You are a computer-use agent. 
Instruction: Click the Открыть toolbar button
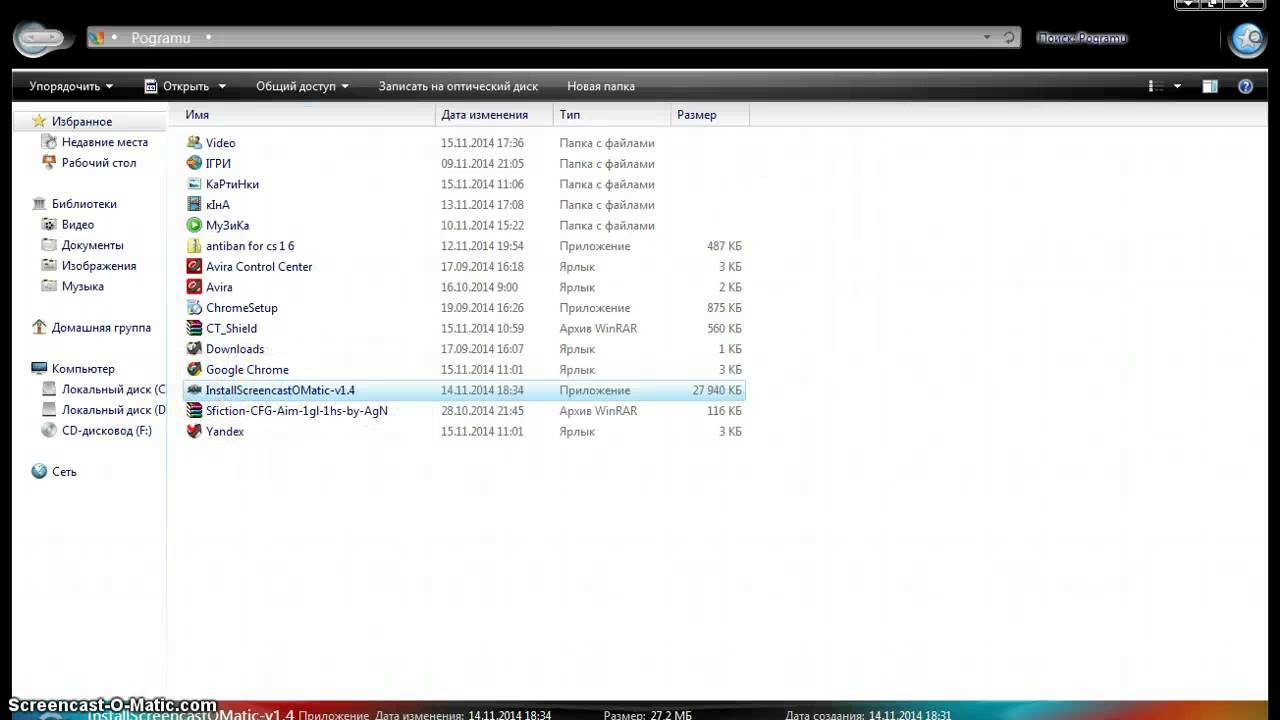tap(176, 86)
